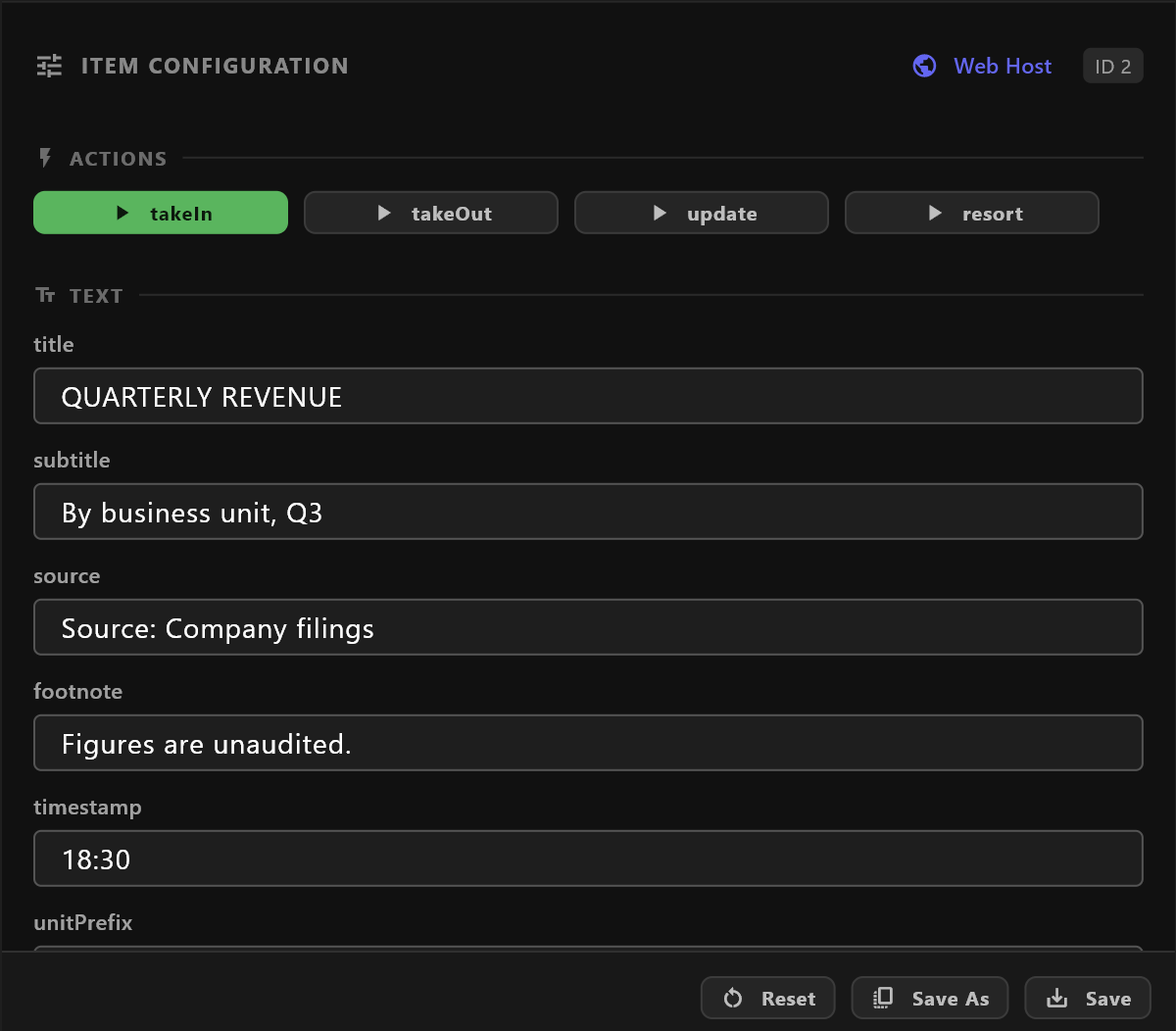Save the item configuration
The image size is (1176, 1031).
[x=1088, y=999]
